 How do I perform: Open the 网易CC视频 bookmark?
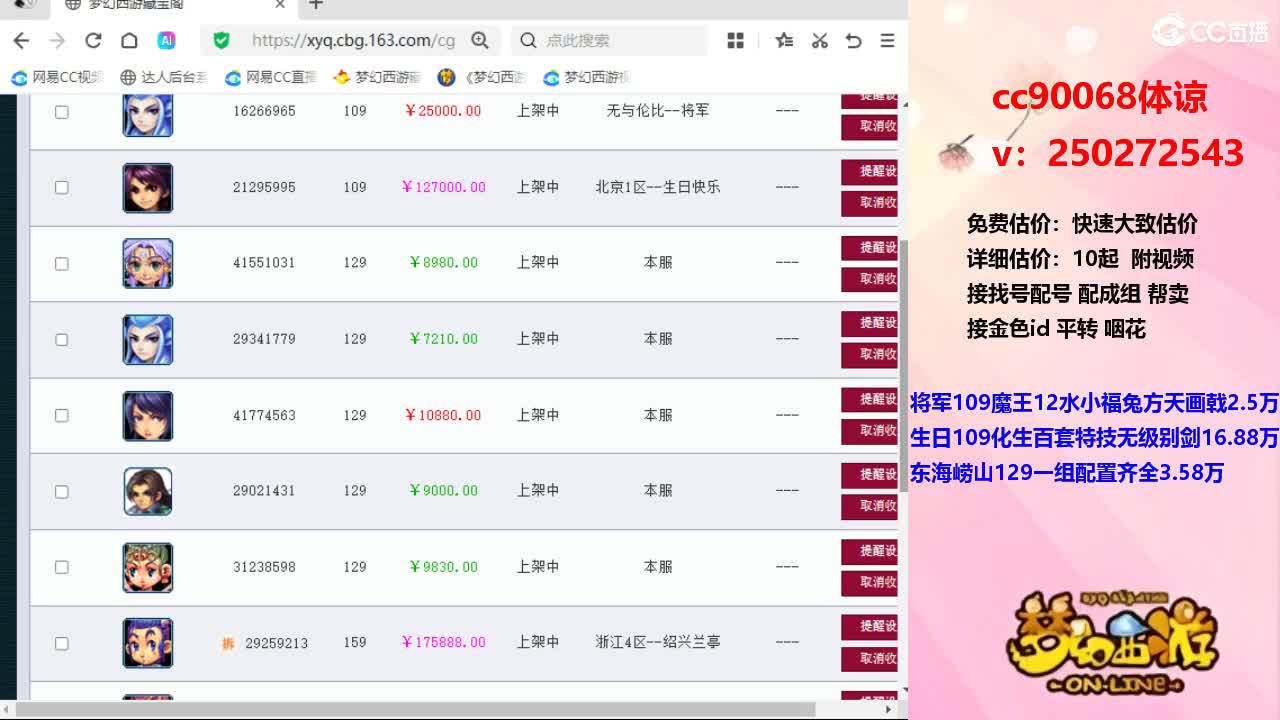tap(57, 77)
